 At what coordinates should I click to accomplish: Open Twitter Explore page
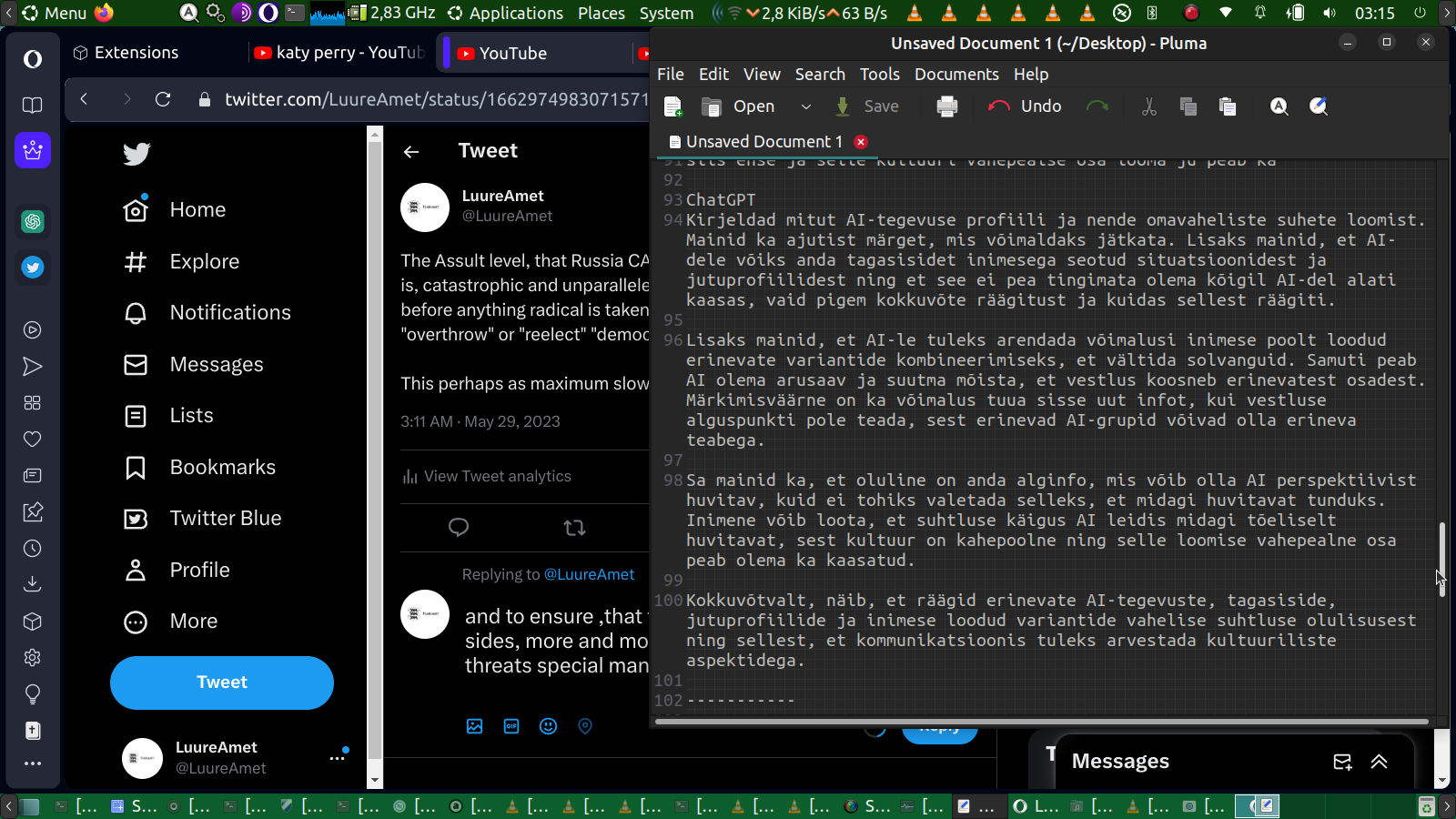pyautogui.click(x=181, y=262)
